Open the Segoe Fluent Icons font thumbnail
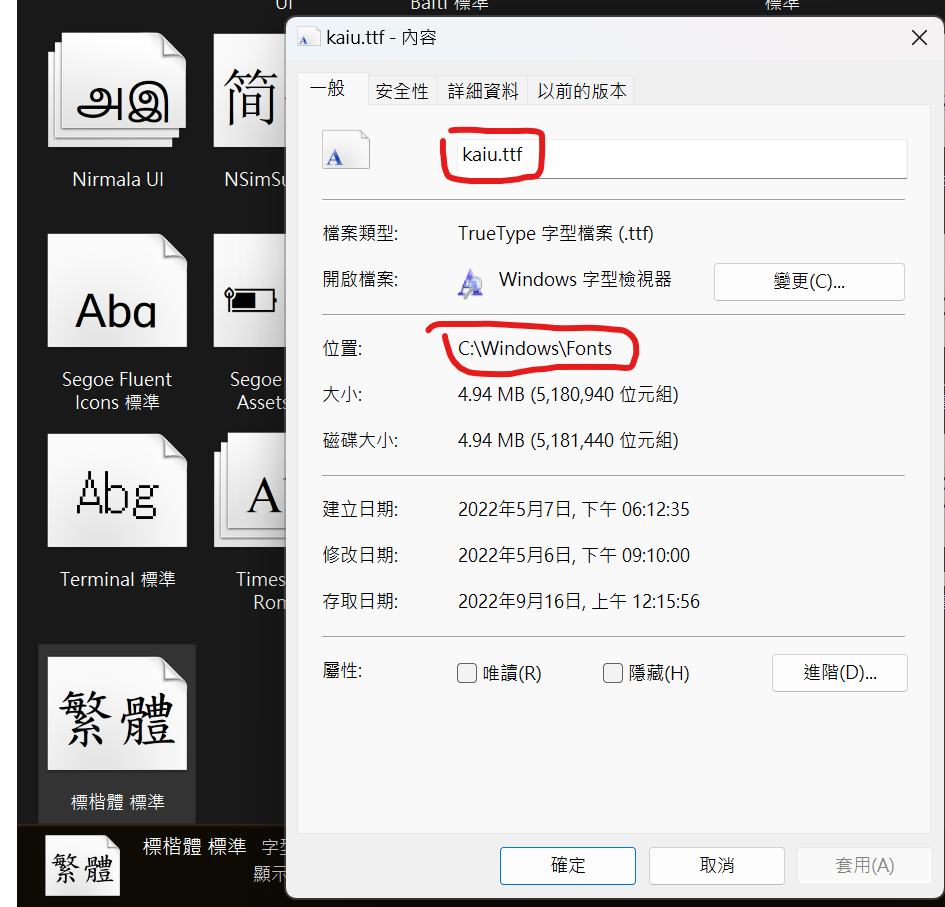Image resolution: width=945 pixels, height=907 pixels. [117, 290]
